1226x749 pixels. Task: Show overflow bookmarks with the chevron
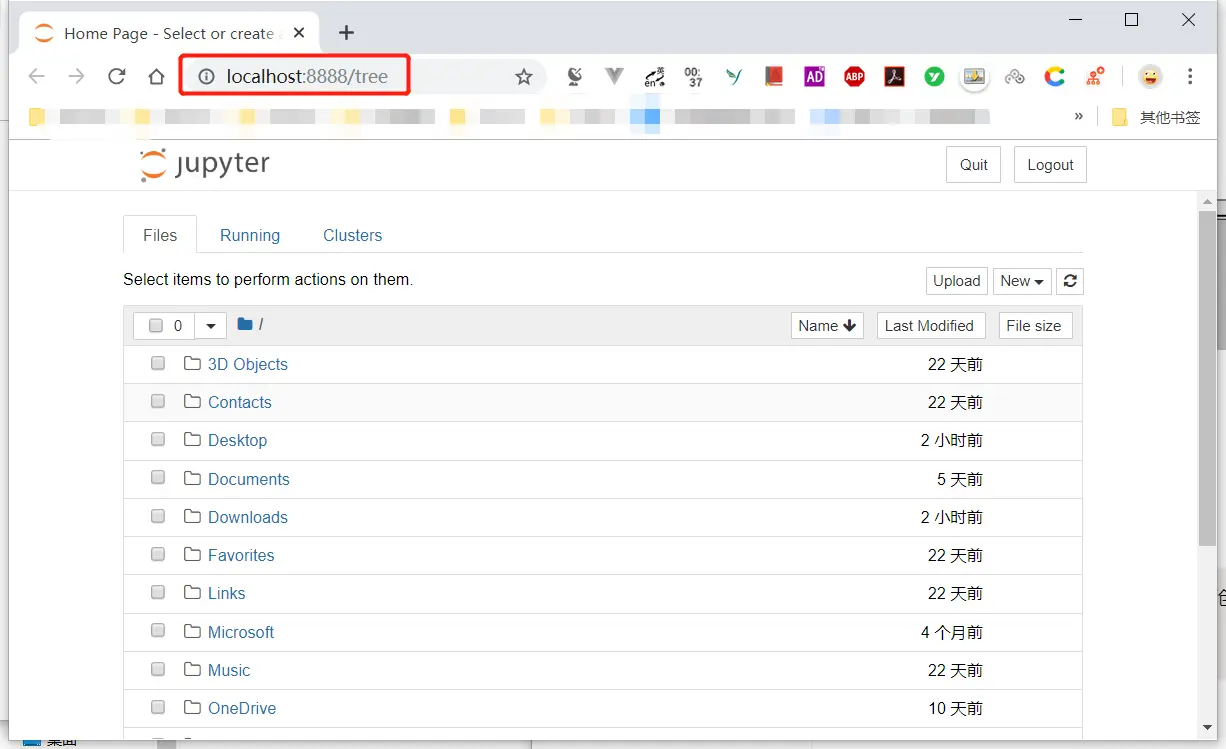pyautogui.click(x=1079, y=116)
